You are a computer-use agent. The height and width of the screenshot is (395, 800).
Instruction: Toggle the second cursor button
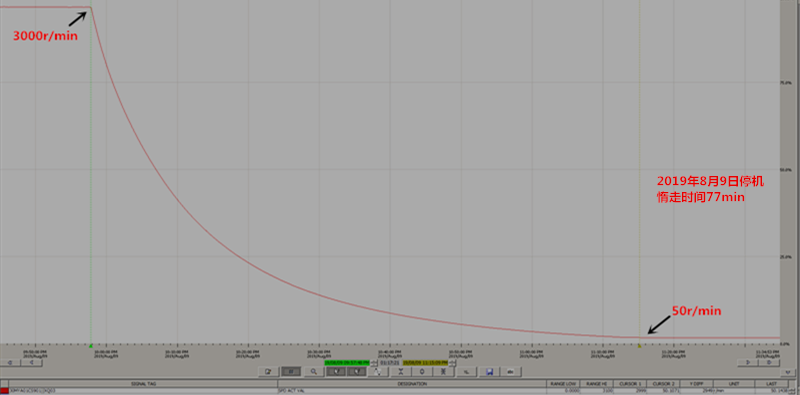point(357,372)
